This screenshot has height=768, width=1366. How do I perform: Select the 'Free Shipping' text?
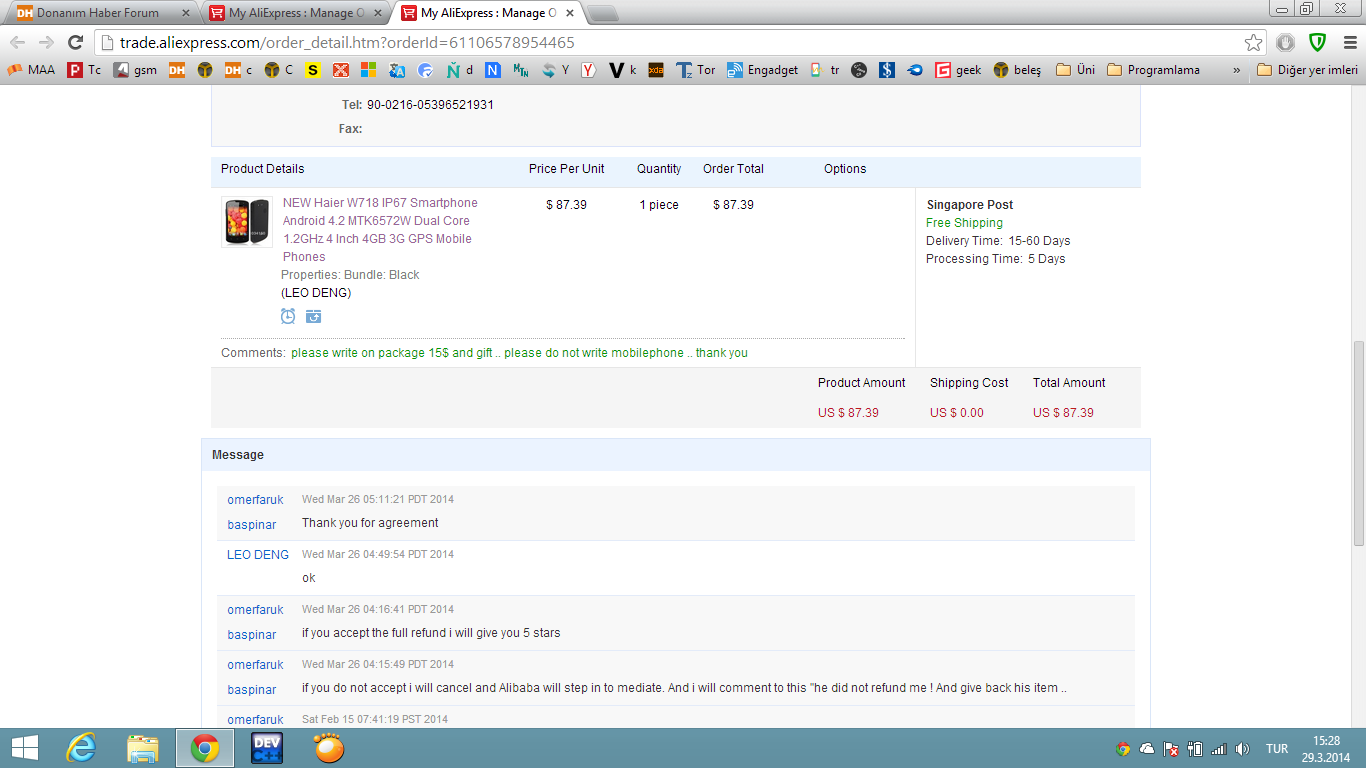(964, 223)
